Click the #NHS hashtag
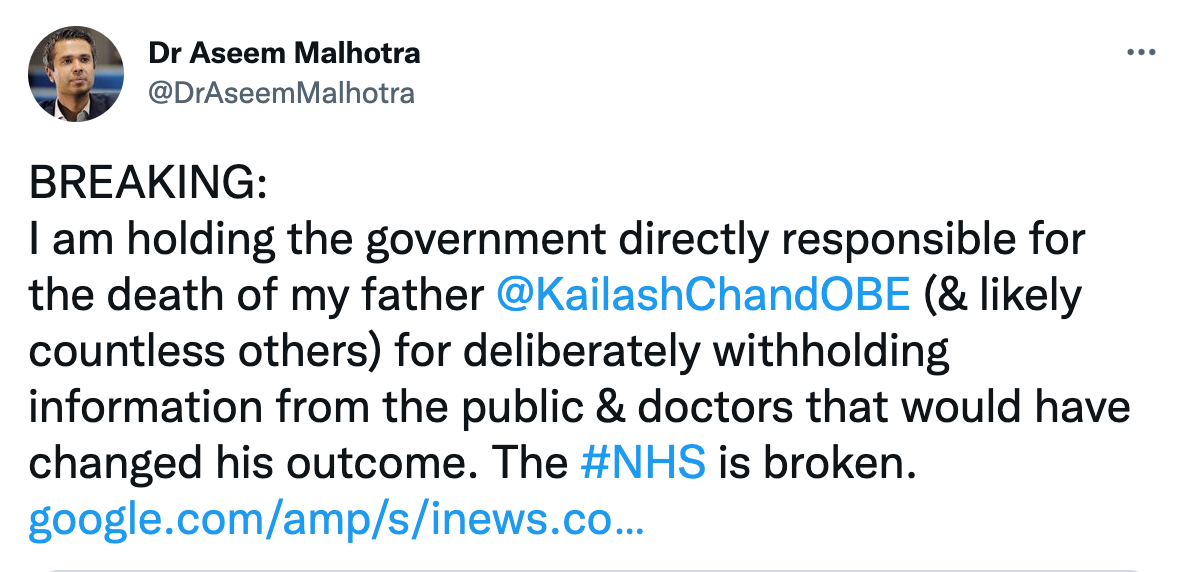The height and width of the screenshot is (572, 1178). [x=643, y=463]
